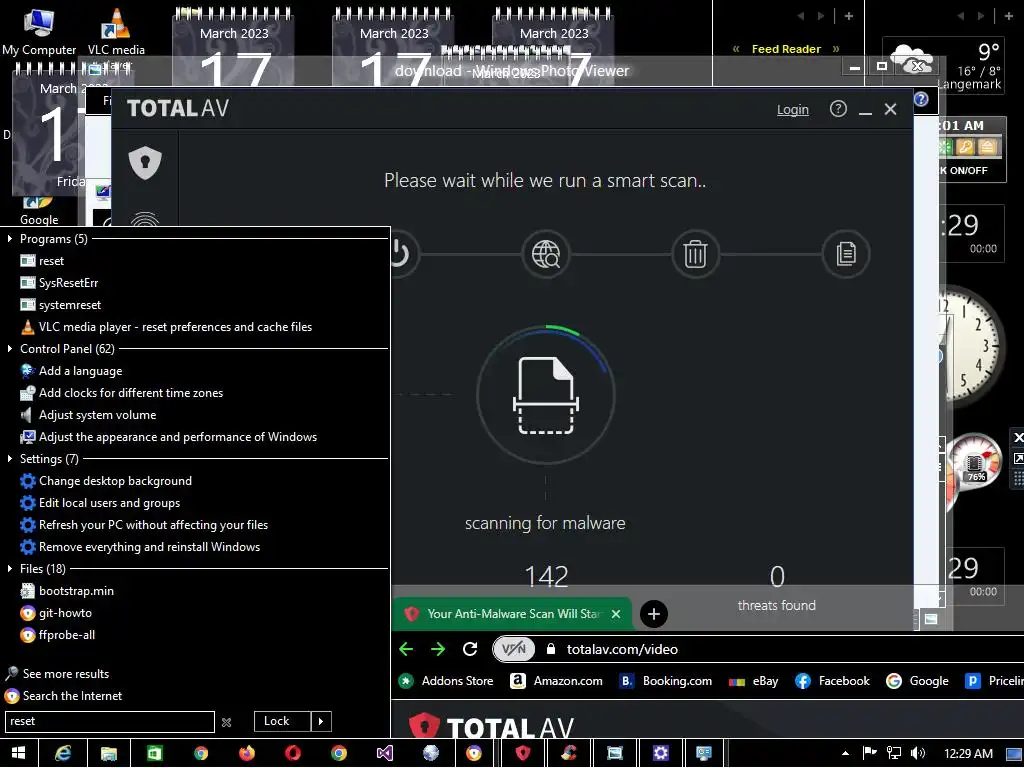Click the Lock button
Screen dimensions: 1024x768
(x=282, y=721)
